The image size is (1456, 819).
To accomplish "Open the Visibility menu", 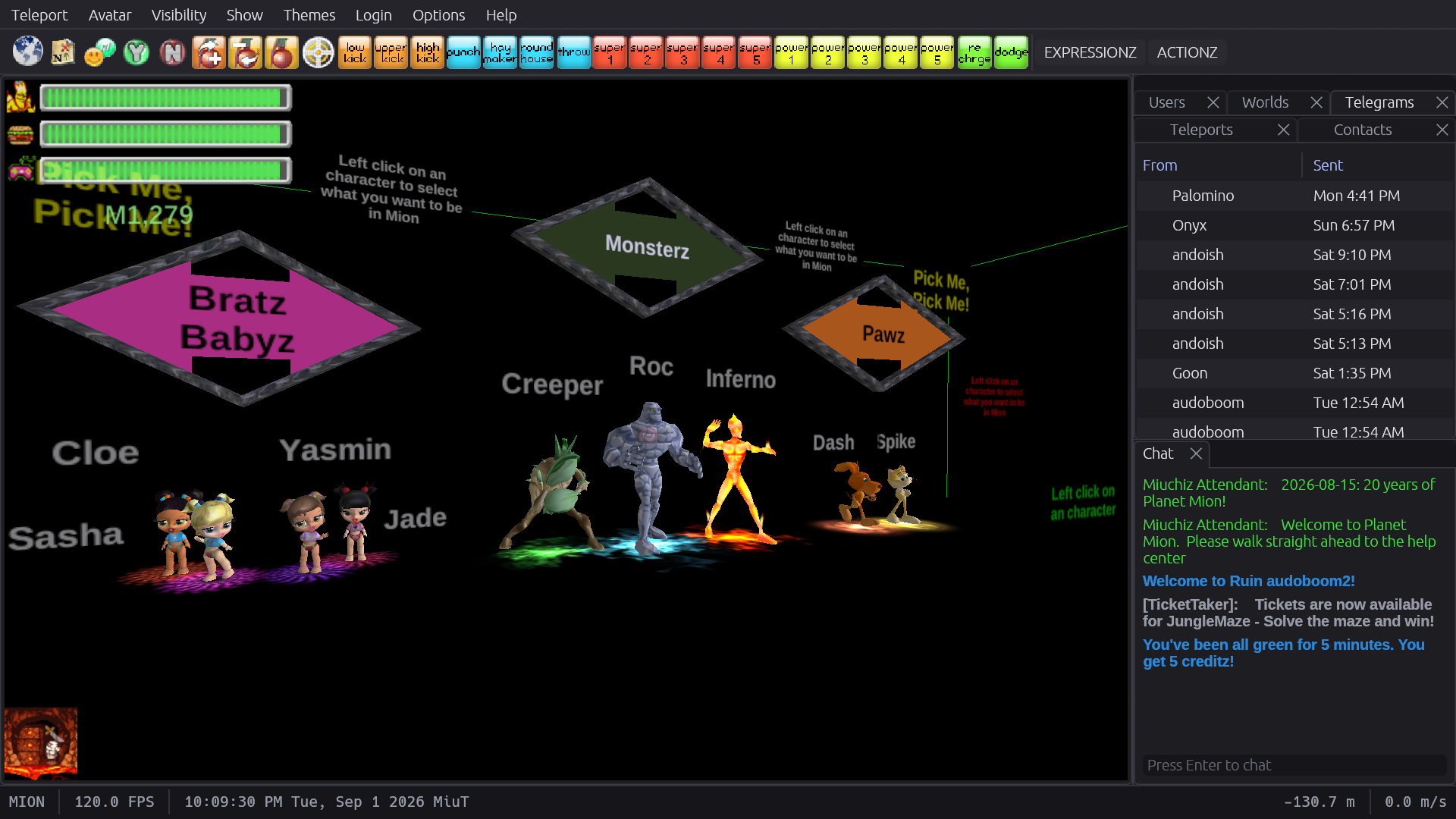I will (179, 15).
